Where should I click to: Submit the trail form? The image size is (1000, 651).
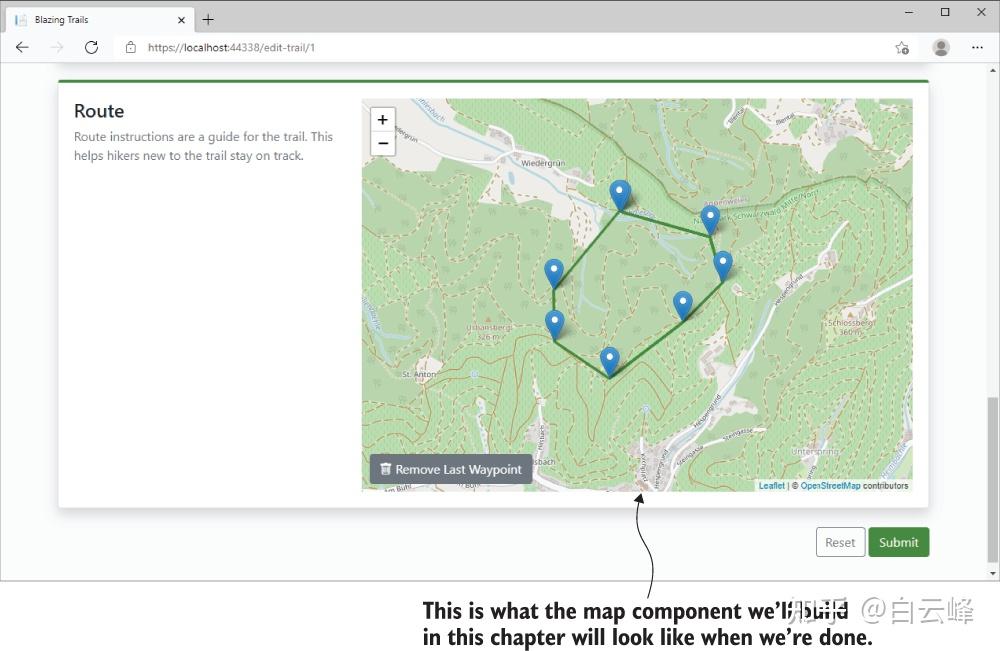pos(898,542)
